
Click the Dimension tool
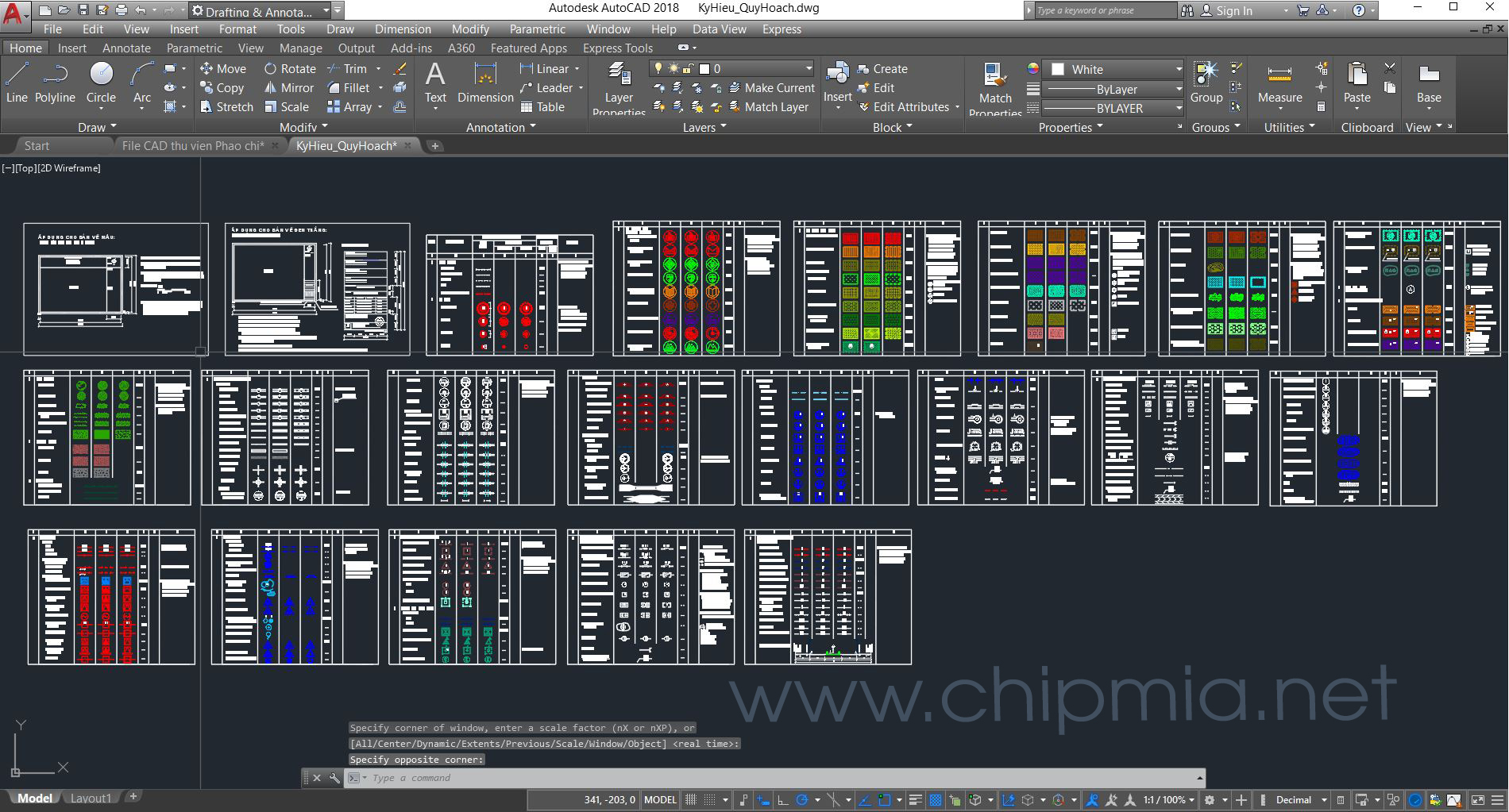click(x=484, y=82)
